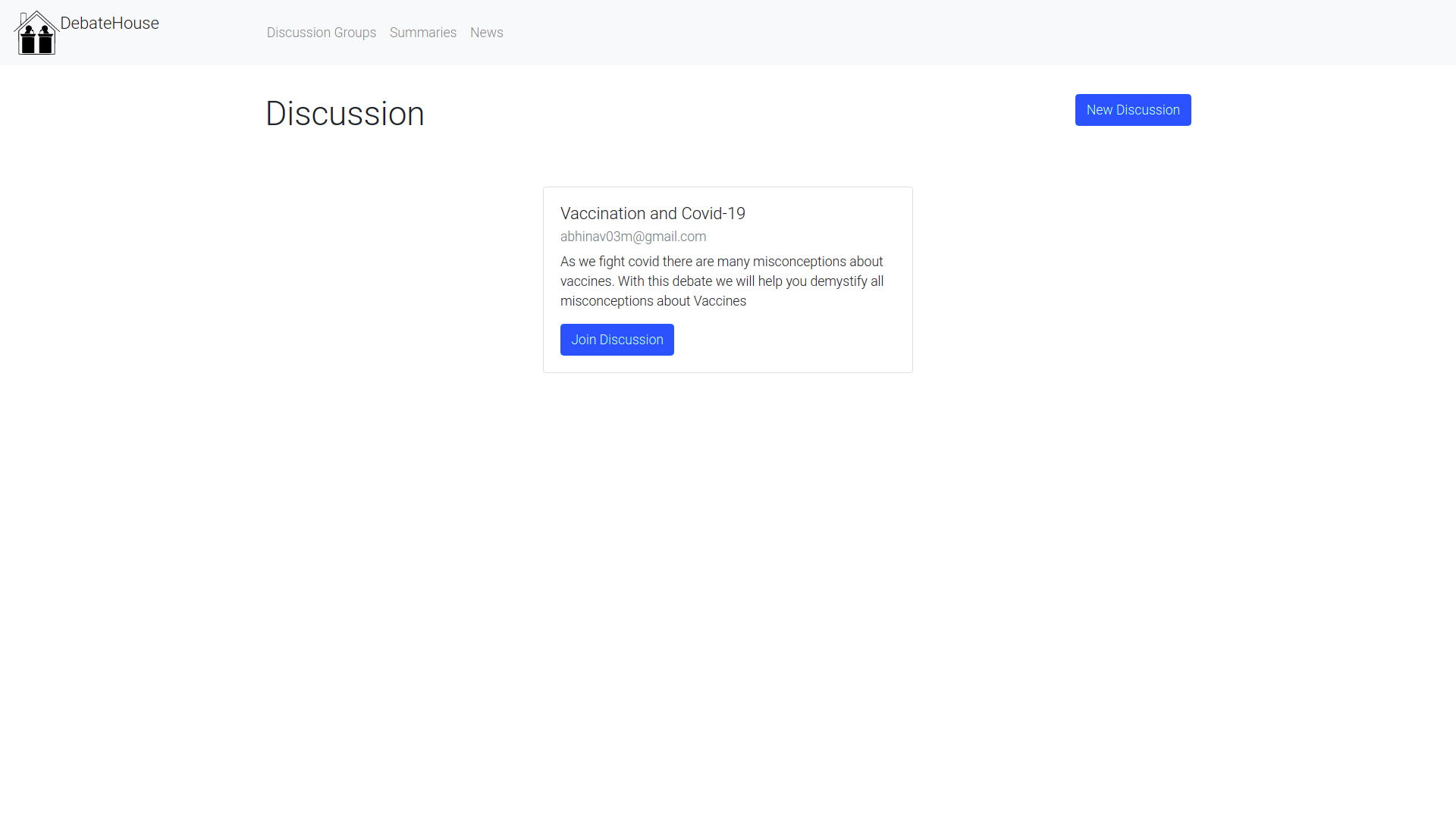
Task: Click 'gmail.com' in the author email
Action: point(675,237)
